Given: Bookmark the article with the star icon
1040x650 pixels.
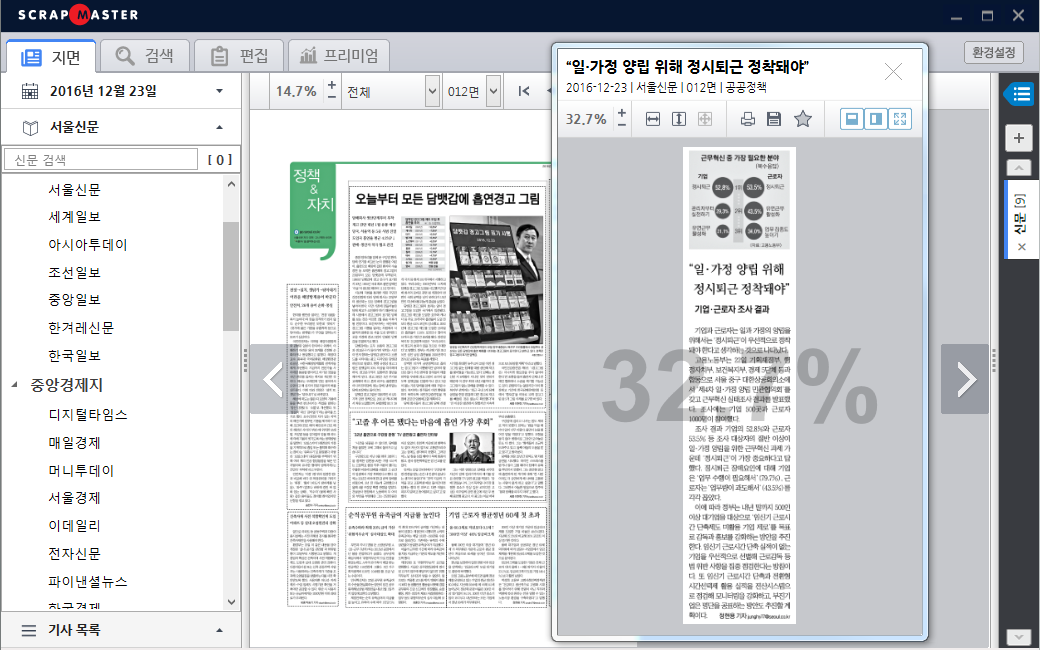Looking at the screenshot, I should (802, 119).
